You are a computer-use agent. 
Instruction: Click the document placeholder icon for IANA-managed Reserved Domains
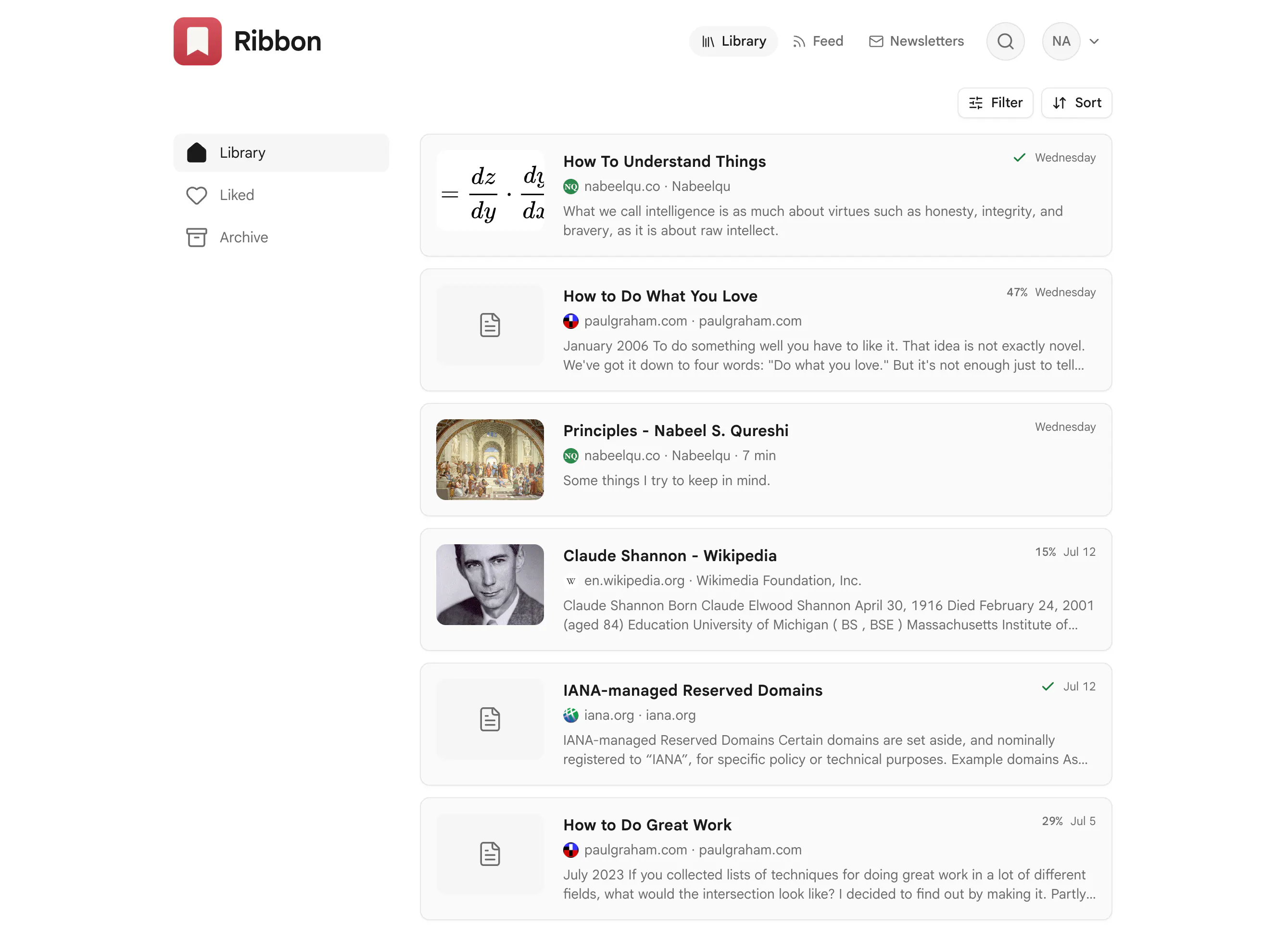pos(490,719)
